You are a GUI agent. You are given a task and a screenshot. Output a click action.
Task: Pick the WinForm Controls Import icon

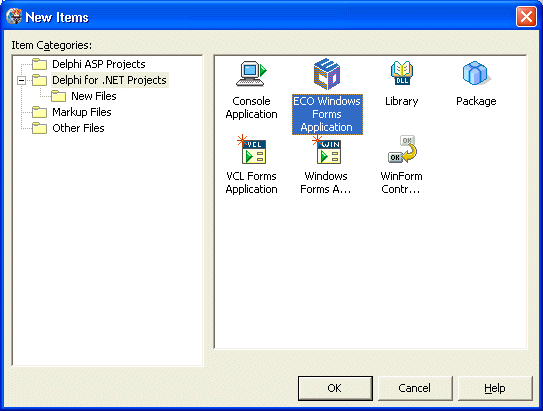[402, 149]
